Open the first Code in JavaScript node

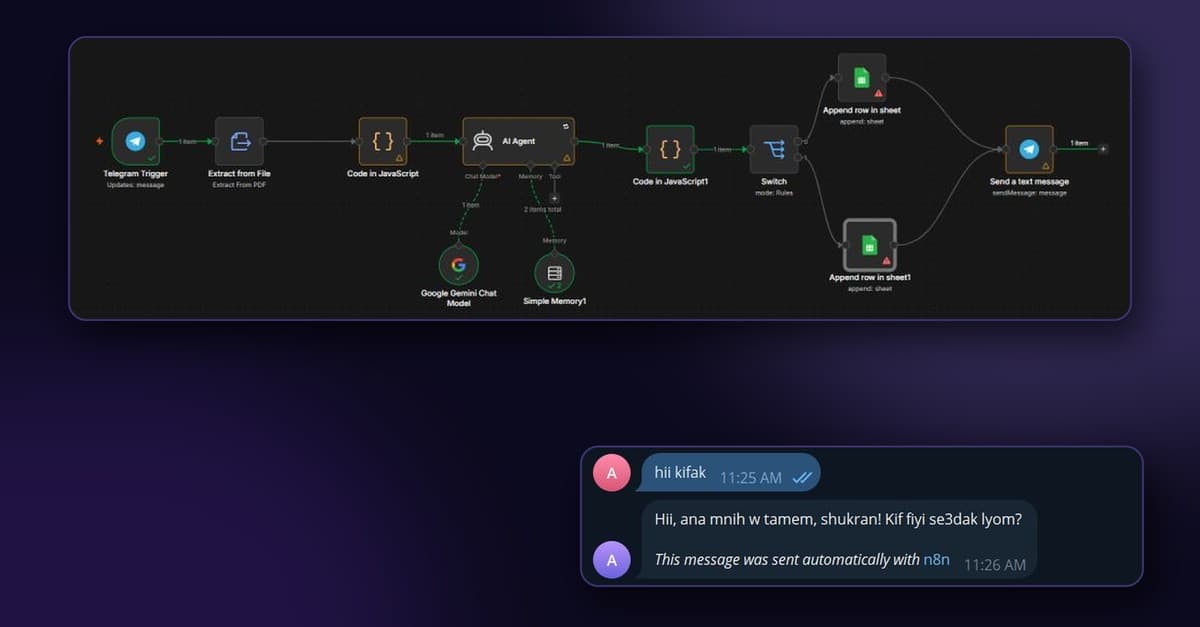(383, 142)
